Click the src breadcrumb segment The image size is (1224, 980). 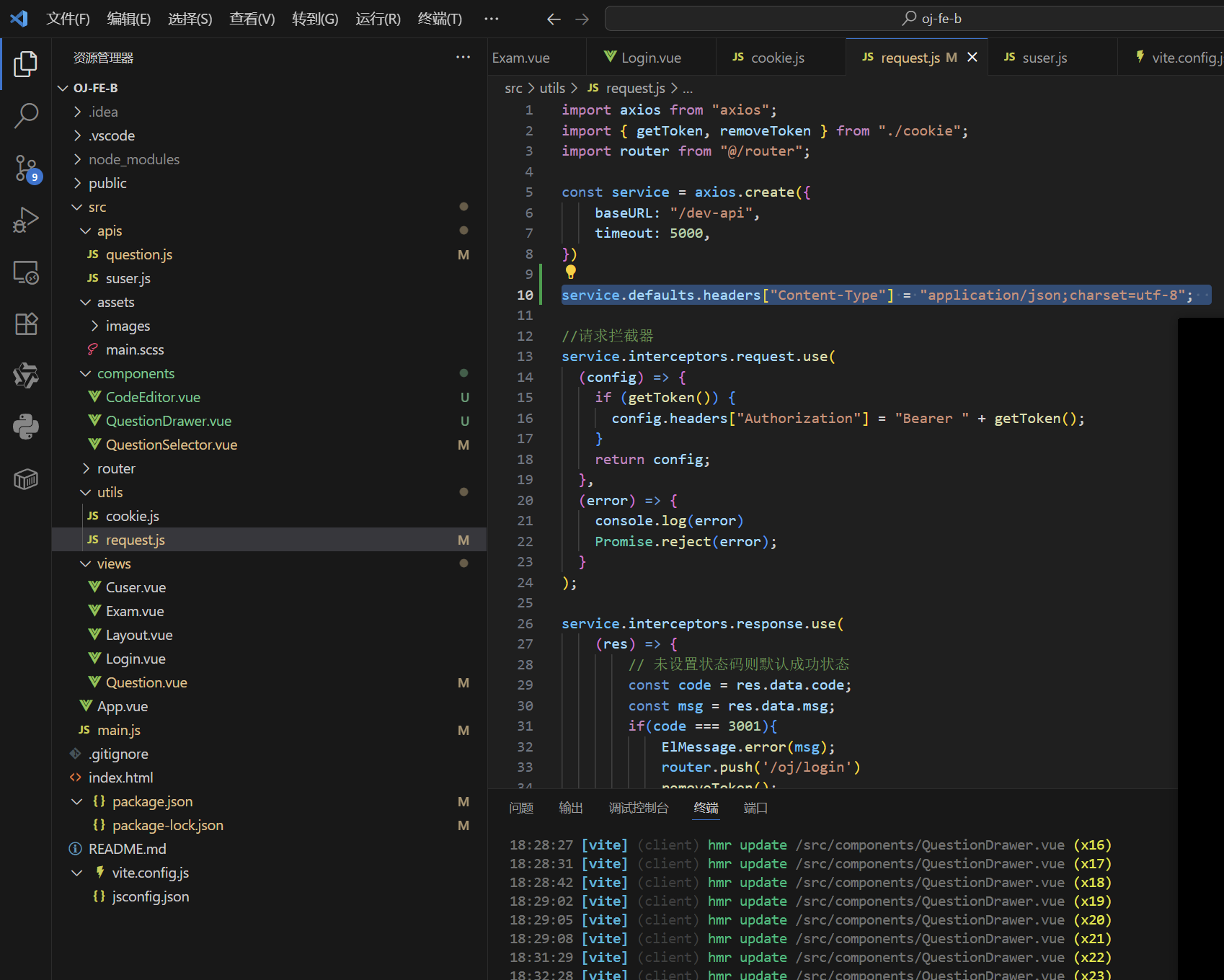coord(513,88)
